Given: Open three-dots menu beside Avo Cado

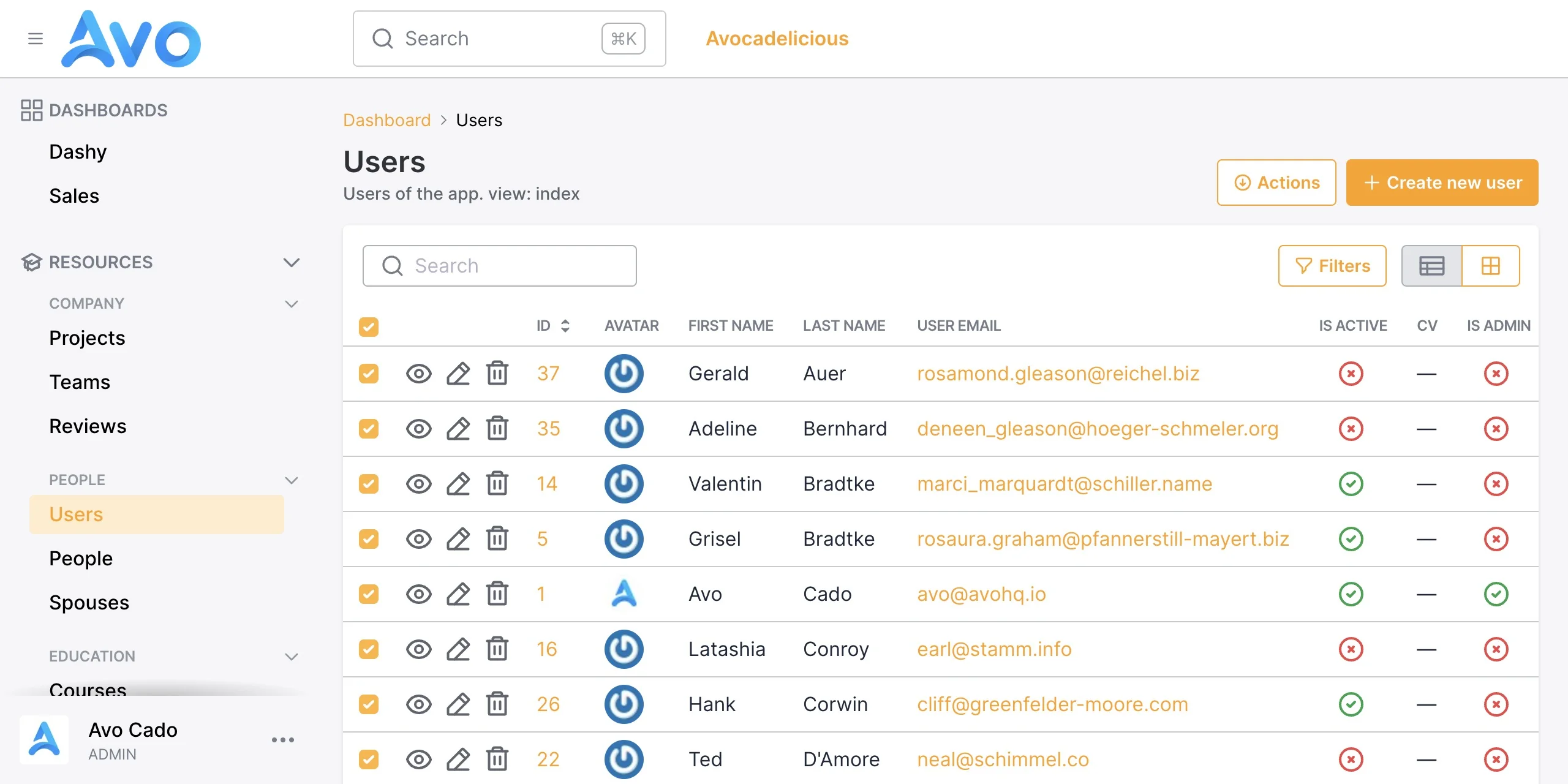Looking at the screenshot, I should [283, 740].
